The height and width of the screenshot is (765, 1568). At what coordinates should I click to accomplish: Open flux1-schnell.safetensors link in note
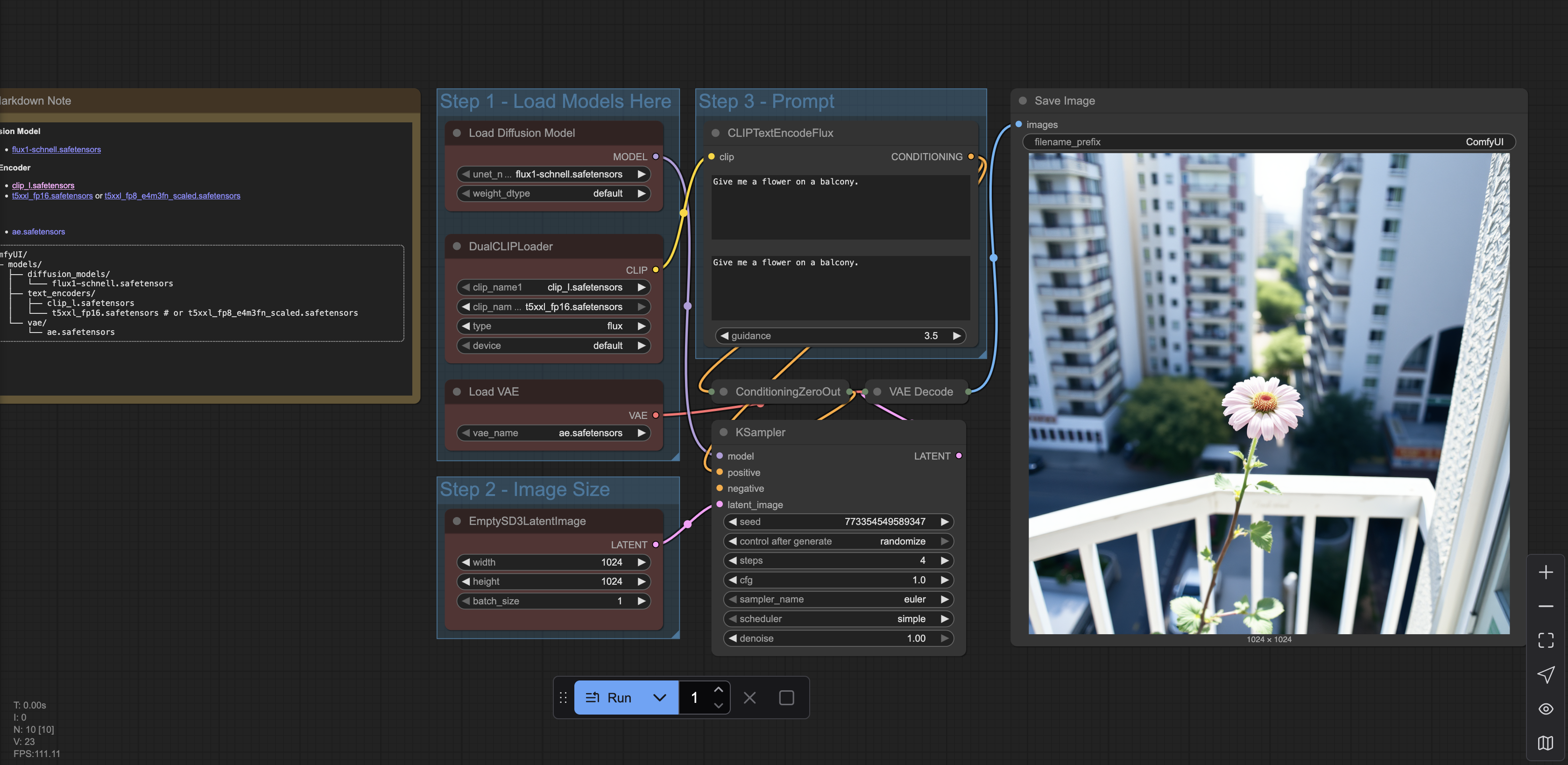tap(56, 150)
